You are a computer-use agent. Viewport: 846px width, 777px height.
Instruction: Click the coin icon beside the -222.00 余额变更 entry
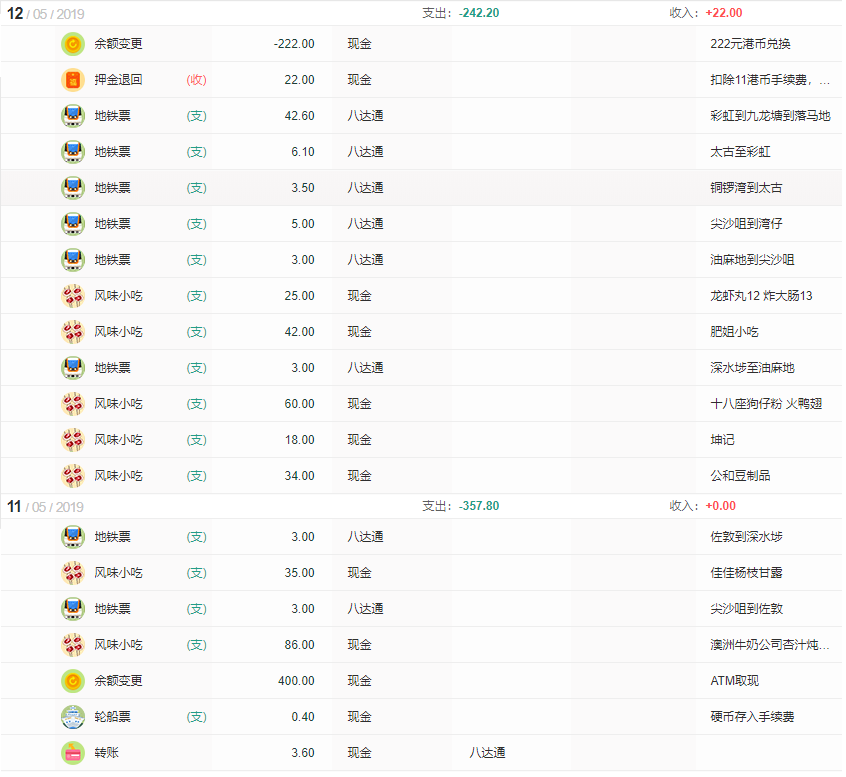(72, 44)
